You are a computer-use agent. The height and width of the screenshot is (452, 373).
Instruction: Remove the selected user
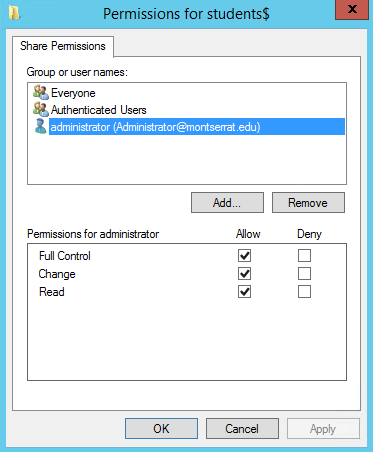(308, 202)
